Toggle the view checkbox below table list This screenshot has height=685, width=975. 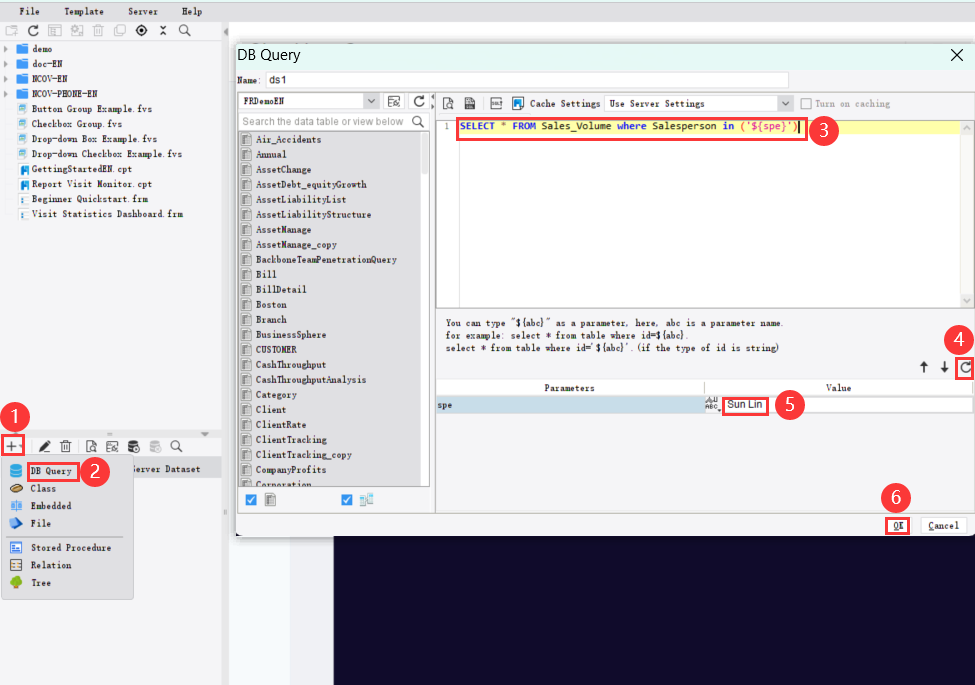click(347, 500)
